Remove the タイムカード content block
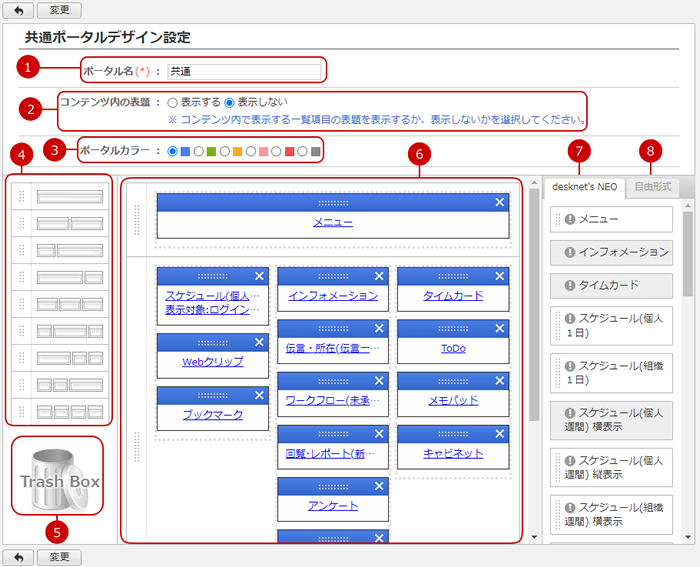 point(500,276)
